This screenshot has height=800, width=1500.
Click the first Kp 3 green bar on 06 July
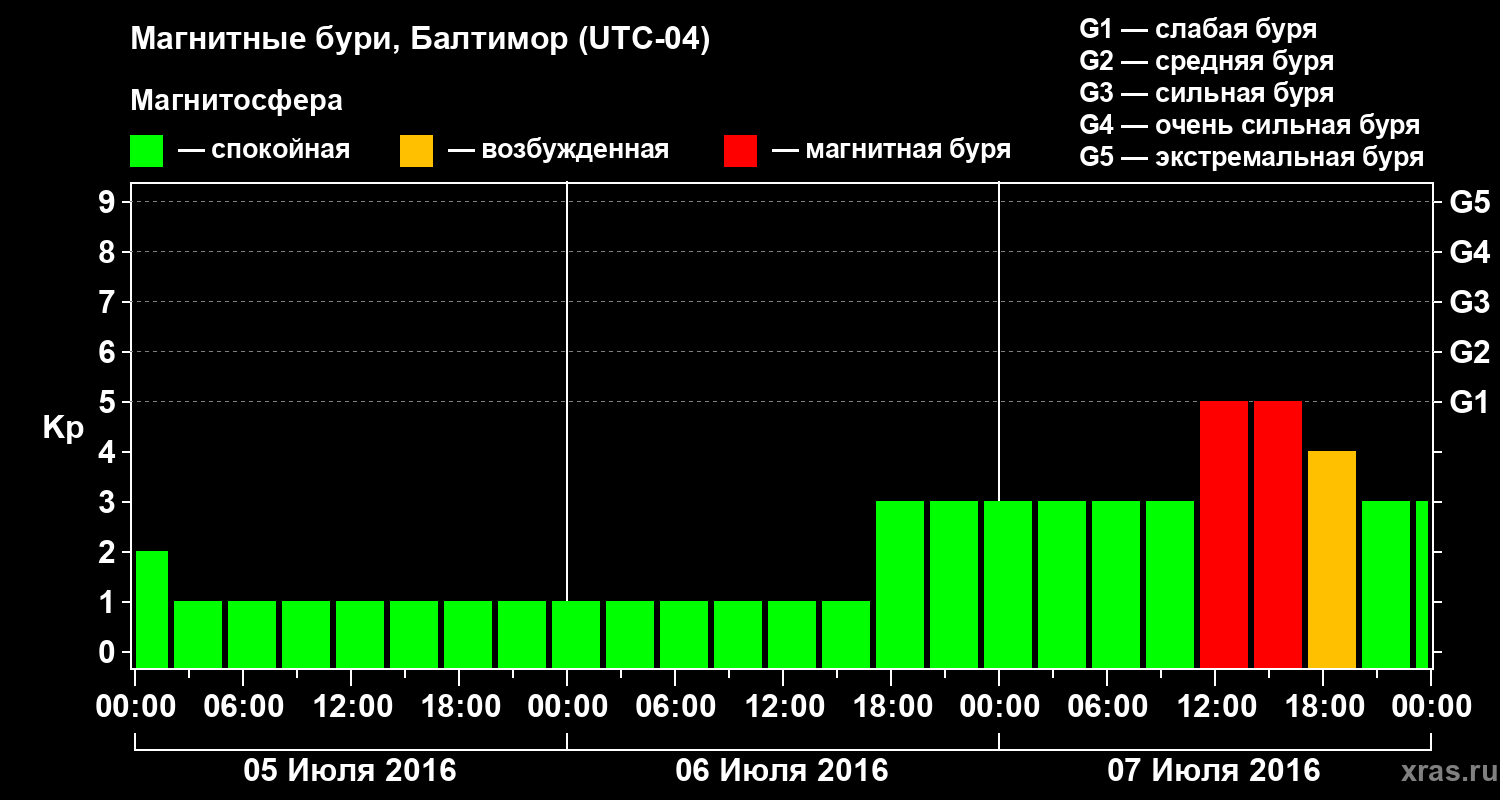click(x=900, y=584)
